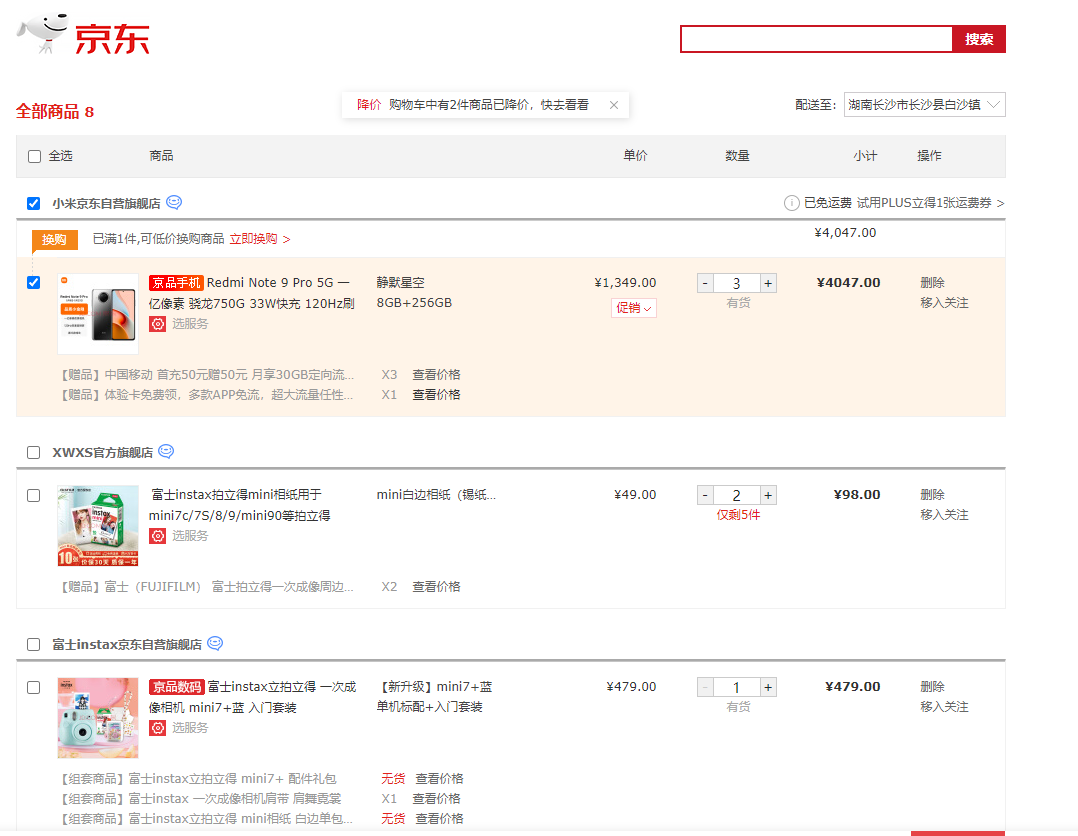Check the XWXS官方旗舰店 store checkbox
This screenshot has width=1078, height=836.
[34, 452]
